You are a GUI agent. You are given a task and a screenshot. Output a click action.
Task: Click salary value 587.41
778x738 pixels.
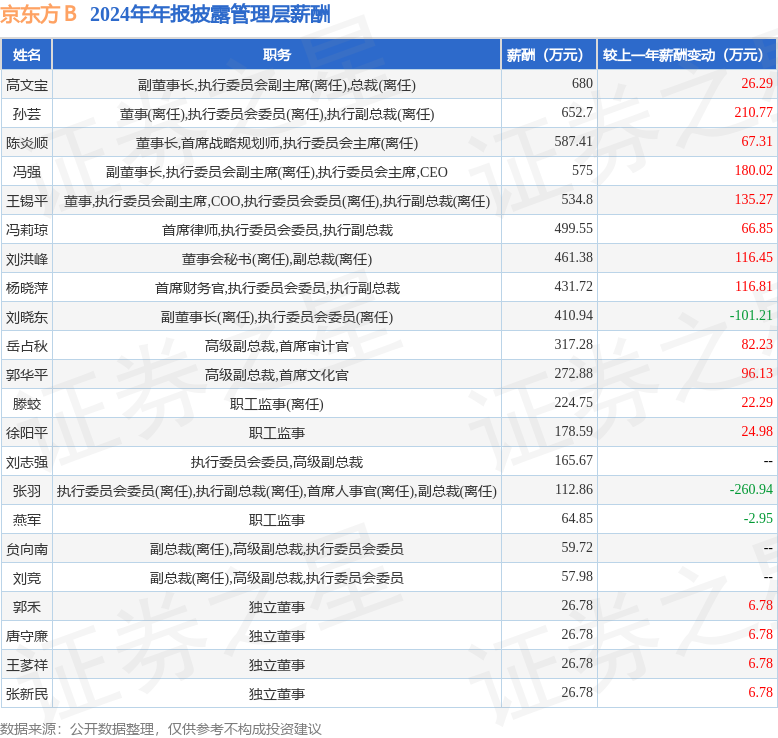coord(573,141)
